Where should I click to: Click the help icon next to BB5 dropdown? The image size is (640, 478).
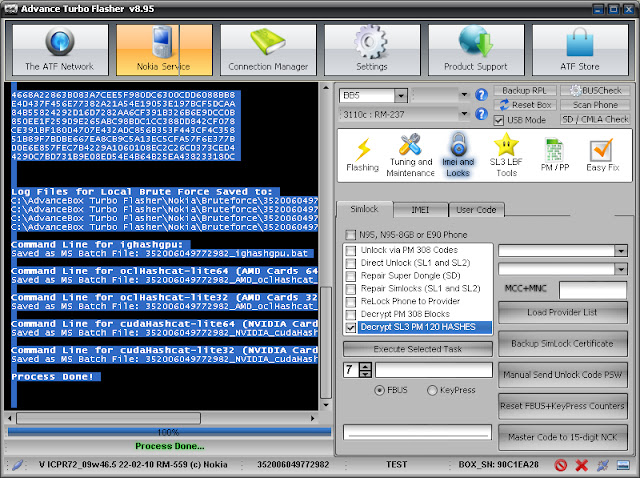pyautogui.click(x=482, y=95)
